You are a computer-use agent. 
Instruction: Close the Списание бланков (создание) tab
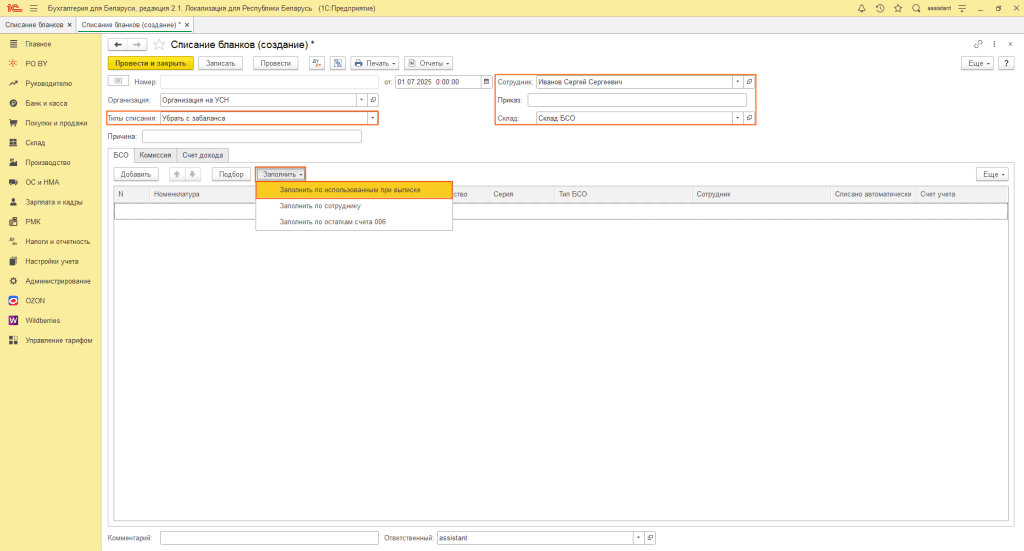point(187,25)
